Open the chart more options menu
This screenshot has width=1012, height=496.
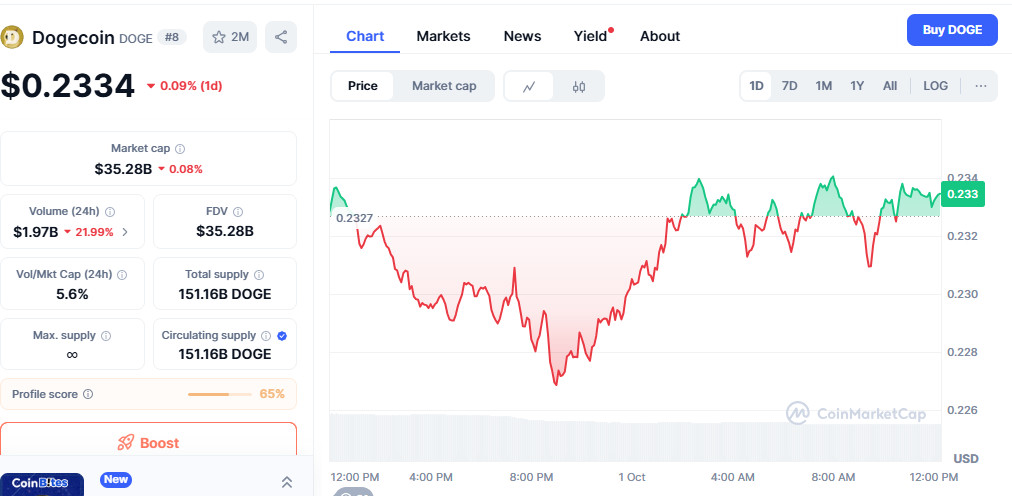coord(981,86)
